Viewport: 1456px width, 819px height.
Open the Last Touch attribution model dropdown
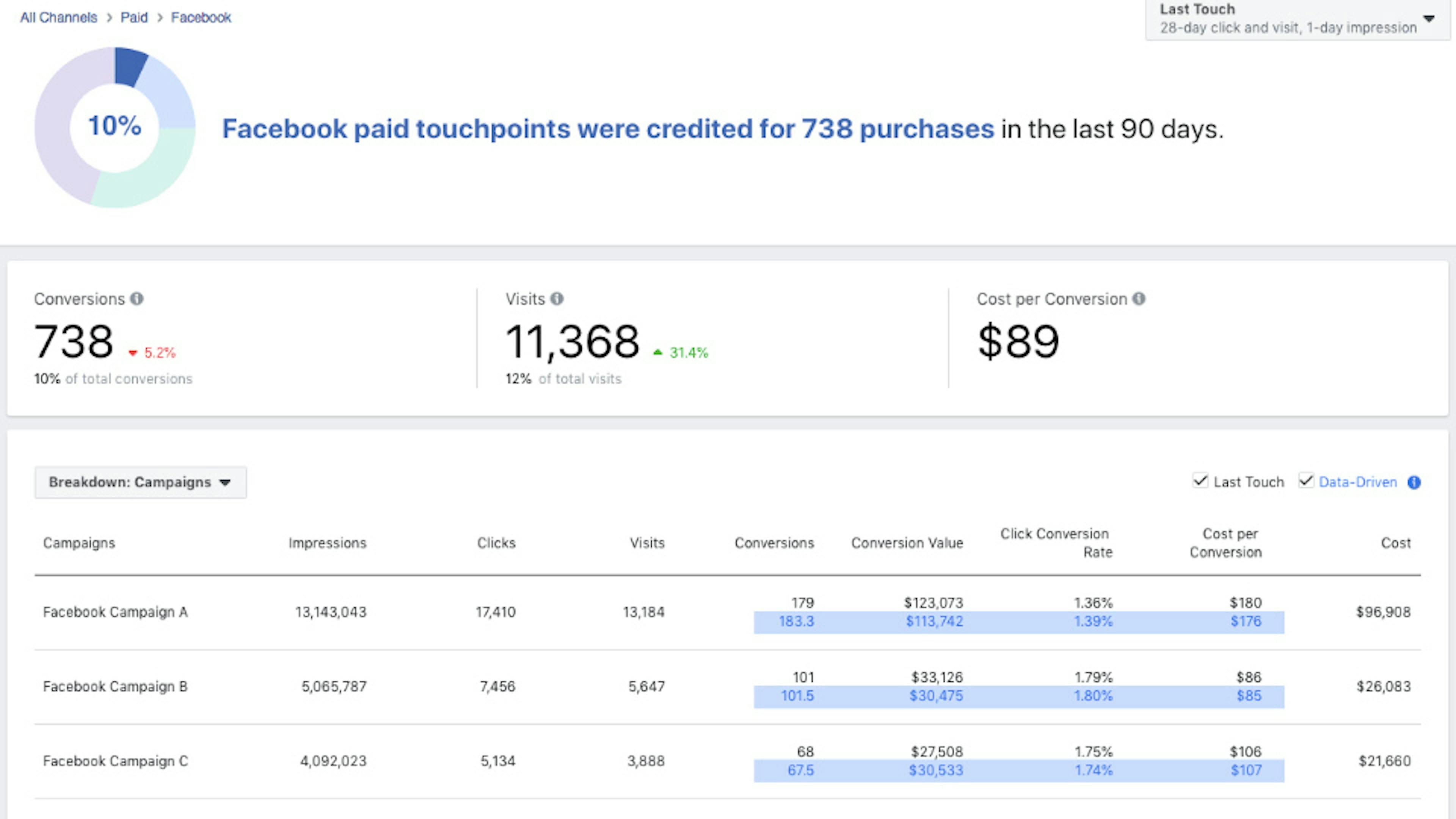pos(1289,19)
